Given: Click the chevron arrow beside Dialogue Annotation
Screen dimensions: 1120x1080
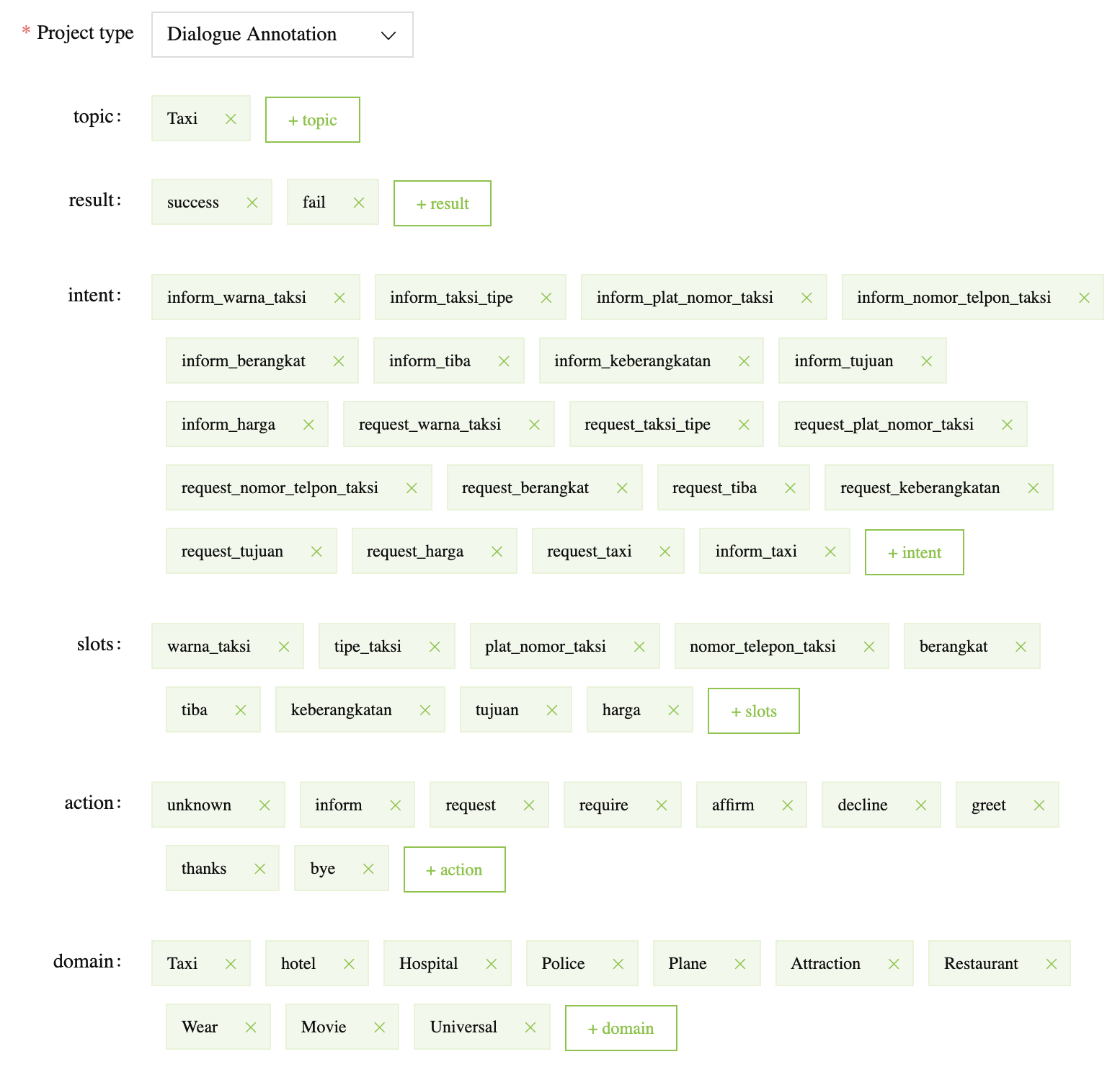Looking at the screenshot, I should 388,35.
